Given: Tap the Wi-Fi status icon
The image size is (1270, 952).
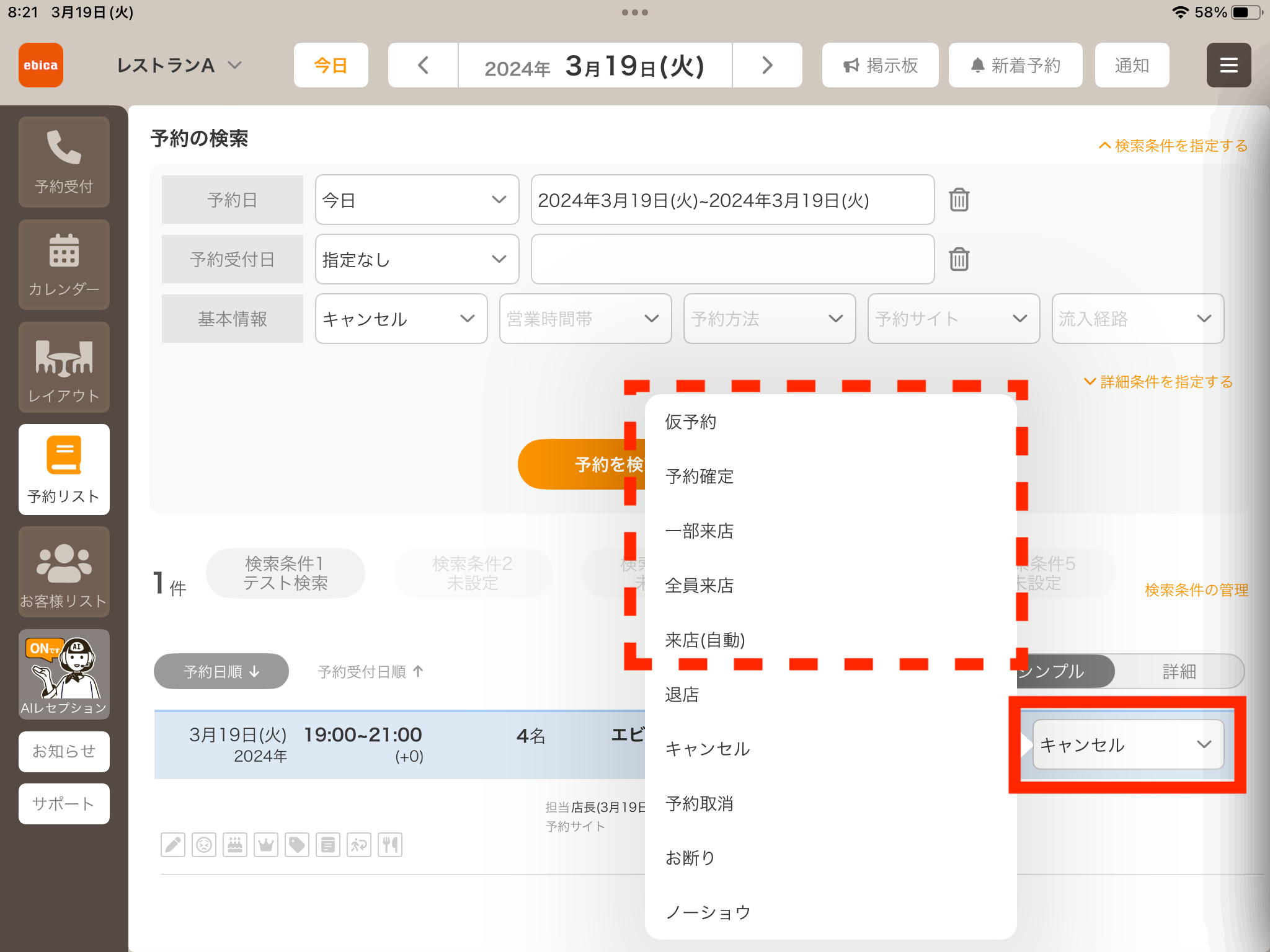Looking at the screenshot, I should point(1180,12).
